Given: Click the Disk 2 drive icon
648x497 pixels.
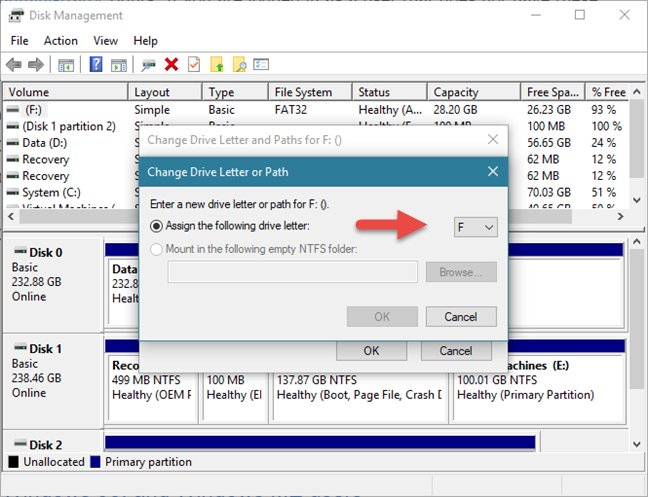Looking at the screenshot, I should tap(20, 443).
